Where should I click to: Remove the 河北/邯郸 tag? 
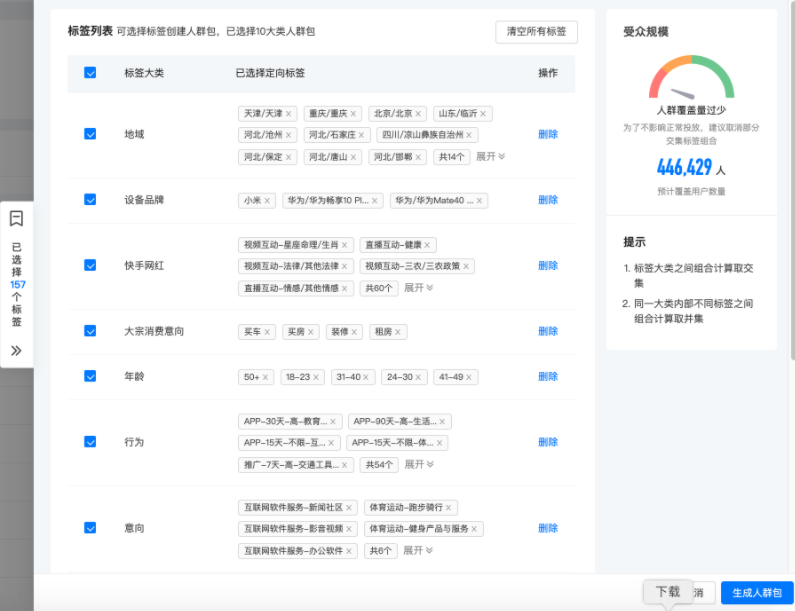418,157
